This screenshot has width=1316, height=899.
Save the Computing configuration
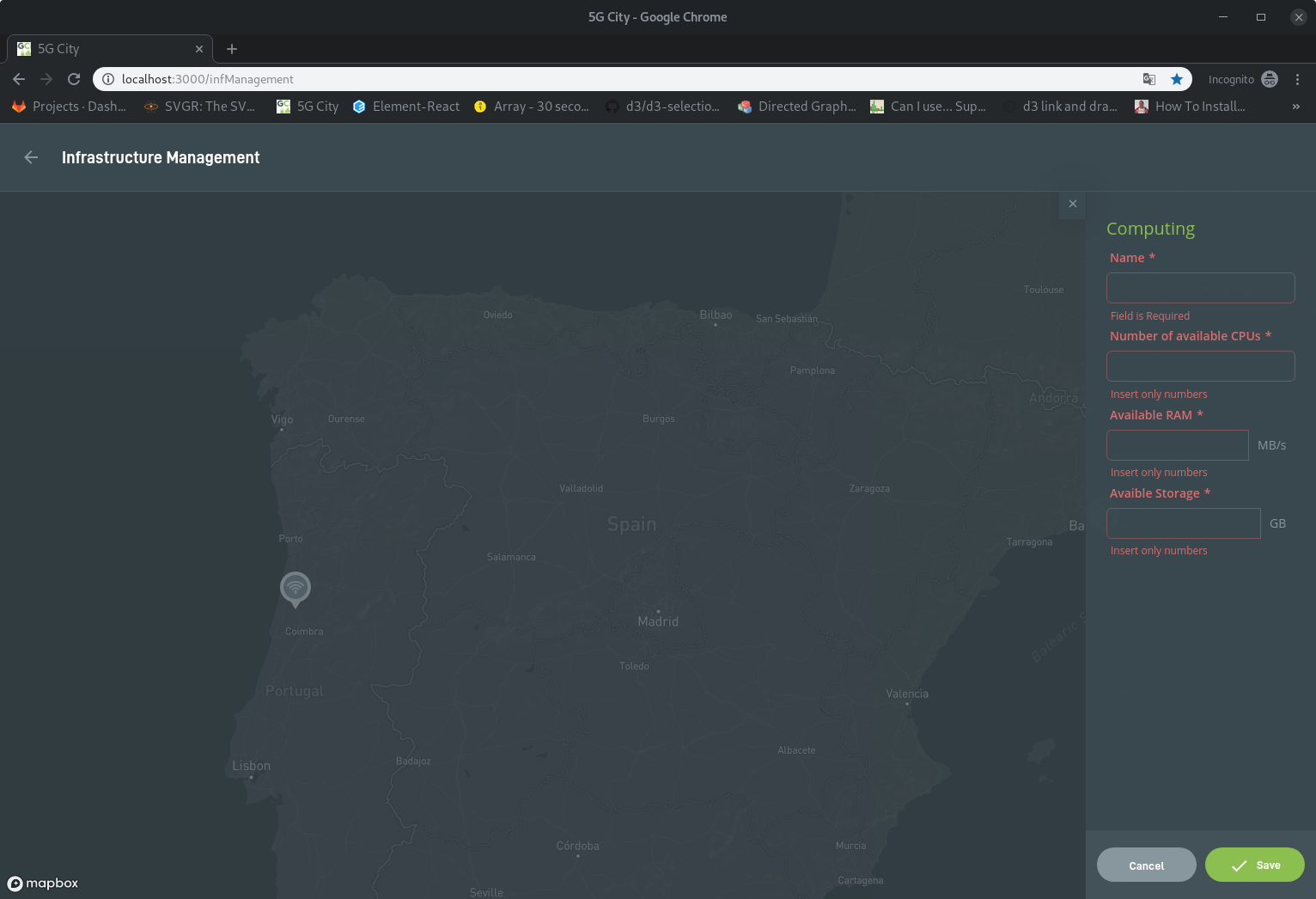click(1254, 865)
